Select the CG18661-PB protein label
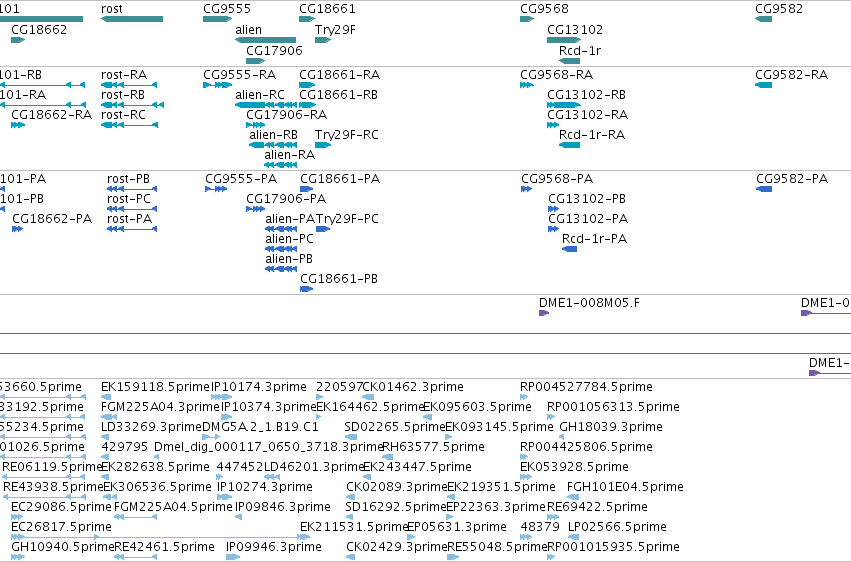851x562 pixels. 339,278
